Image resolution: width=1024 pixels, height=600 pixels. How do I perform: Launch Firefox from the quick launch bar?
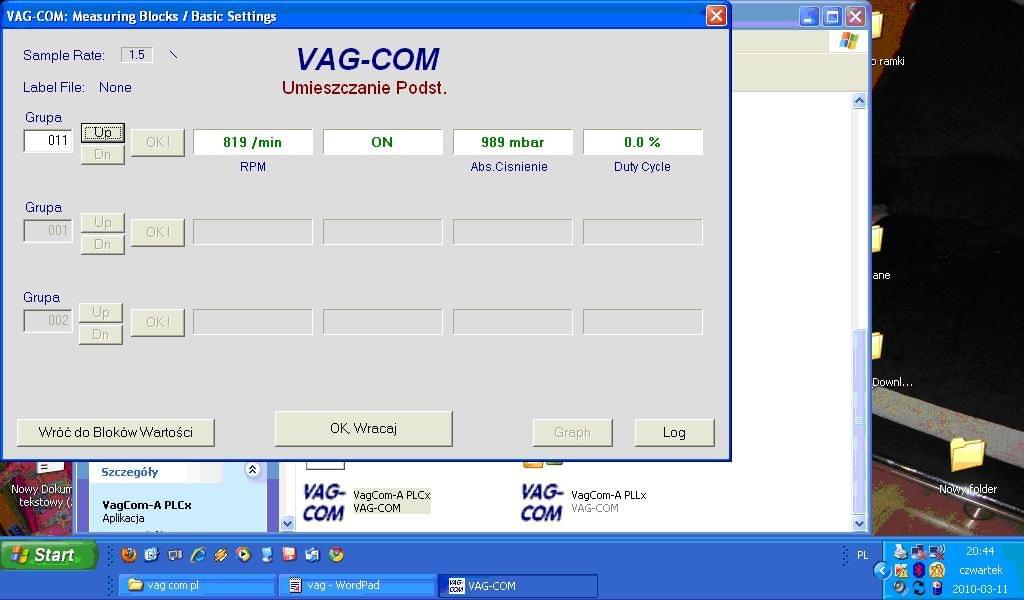[129, 555]
